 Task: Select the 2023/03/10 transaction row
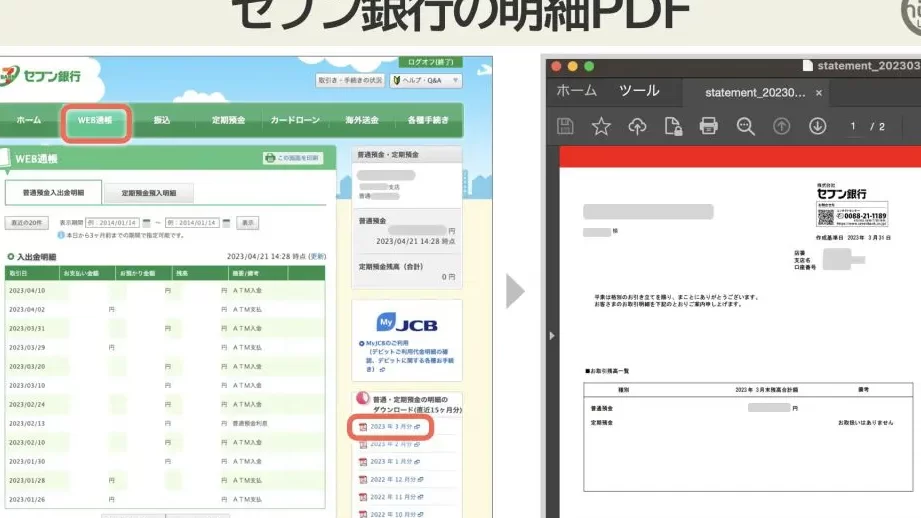click(165, 385)
